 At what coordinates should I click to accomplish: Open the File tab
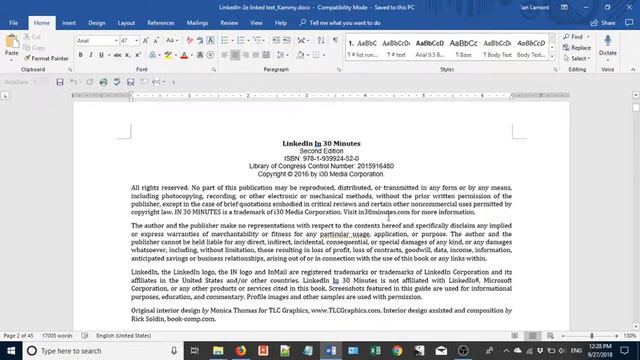tap(13, 23)
